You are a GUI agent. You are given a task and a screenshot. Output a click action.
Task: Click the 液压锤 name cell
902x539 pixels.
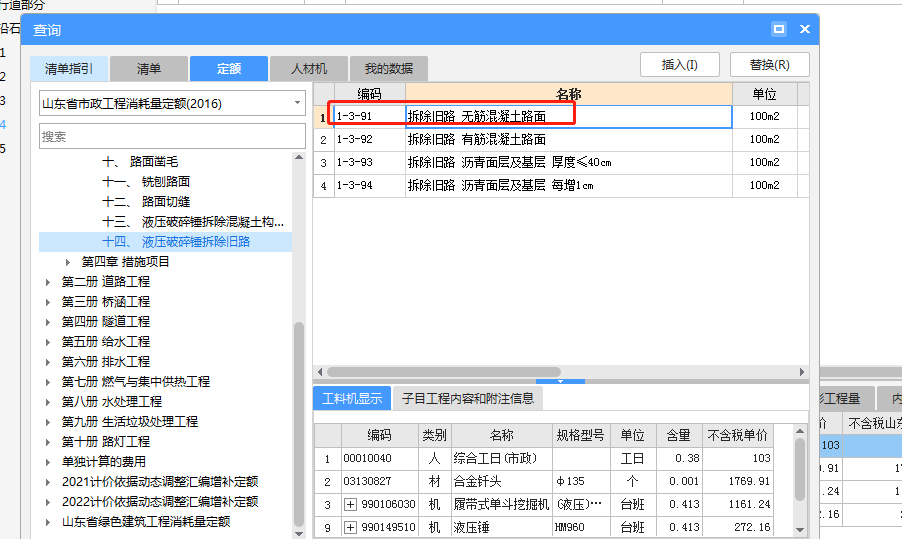click(502, 527)
